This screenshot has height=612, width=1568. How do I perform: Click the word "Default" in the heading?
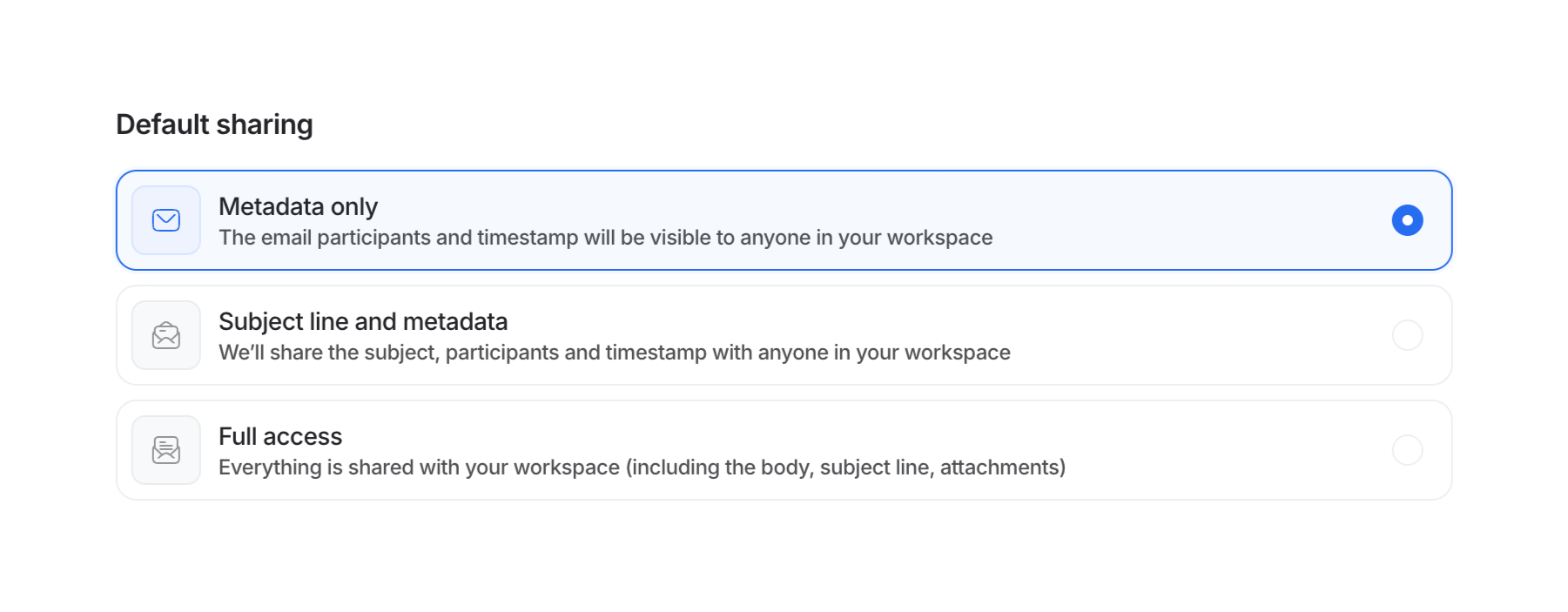163,125
